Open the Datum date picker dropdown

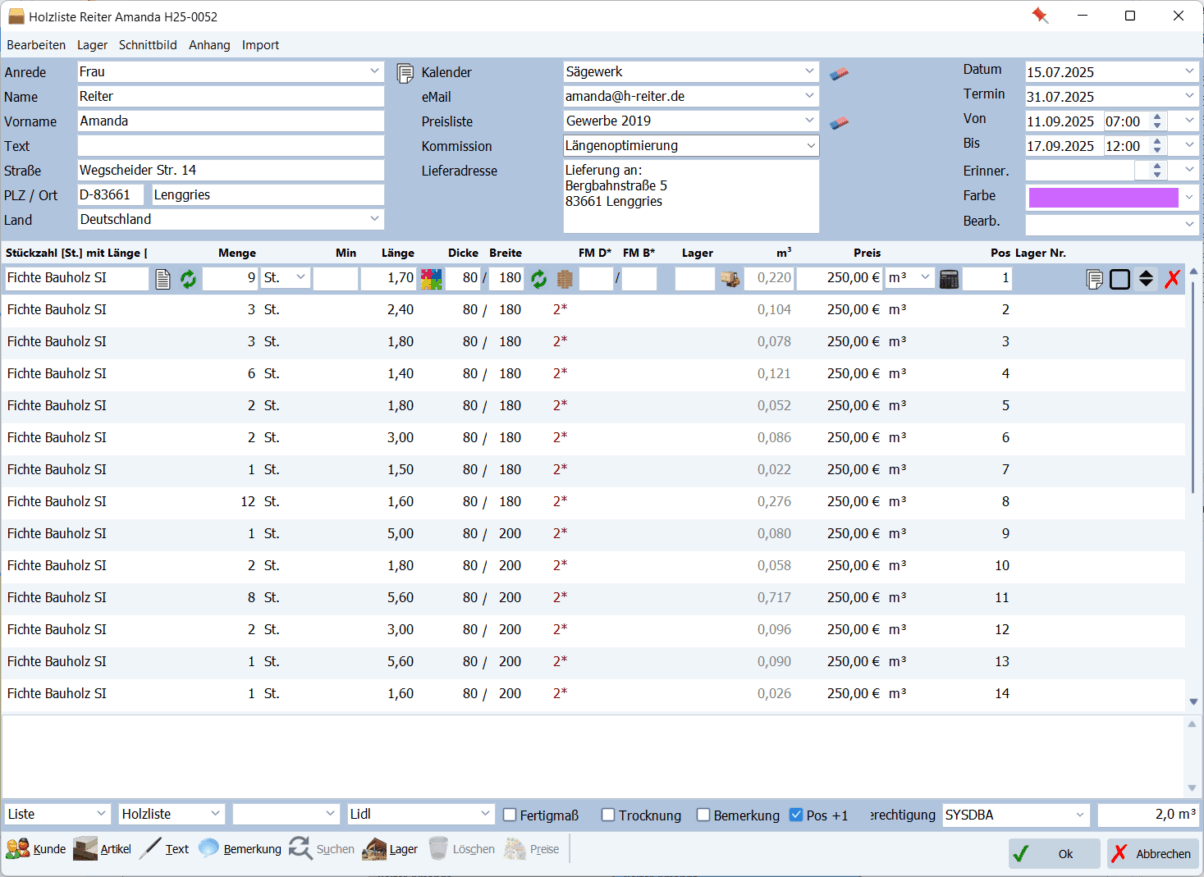point(1189,71)
